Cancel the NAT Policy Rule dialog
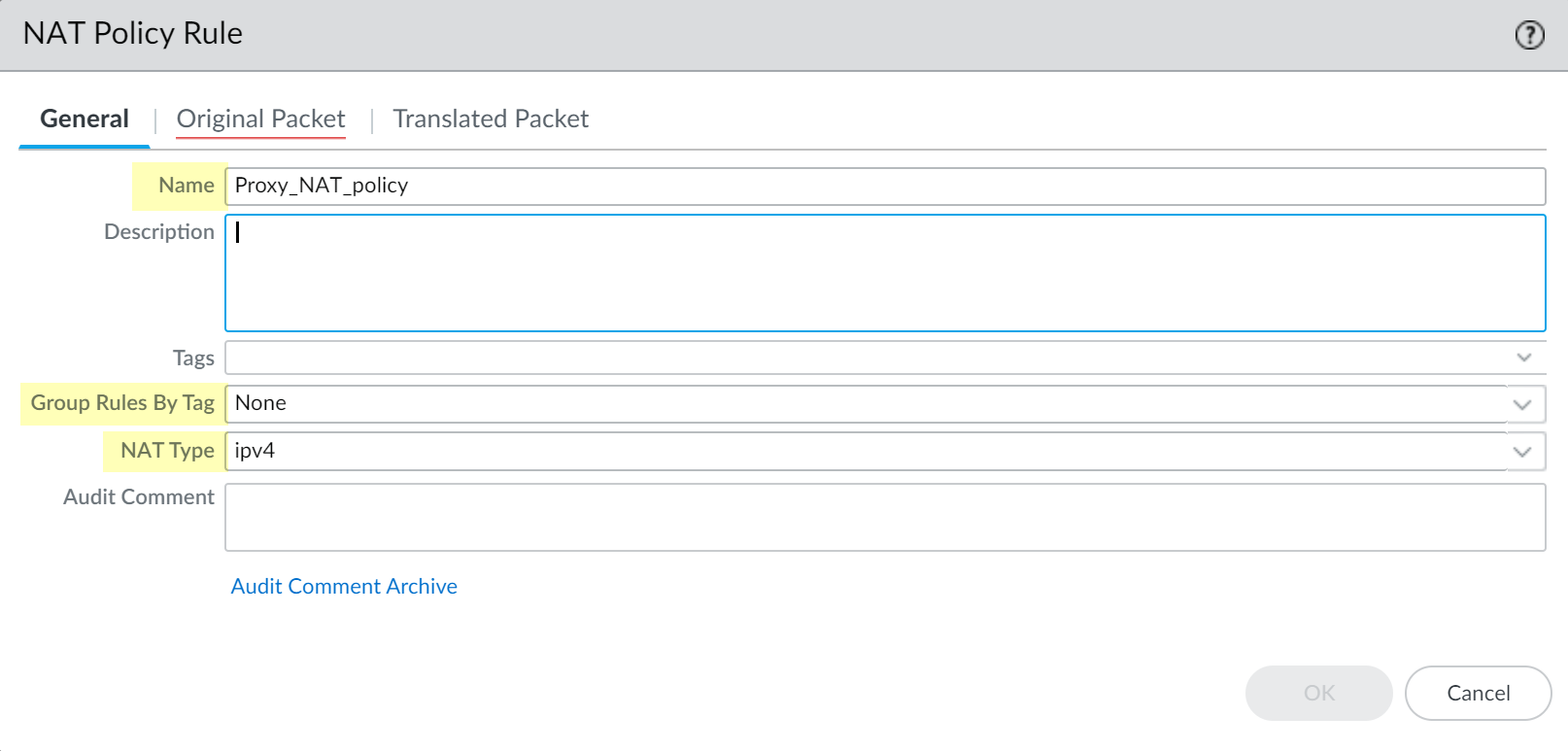 [1478, 693]
